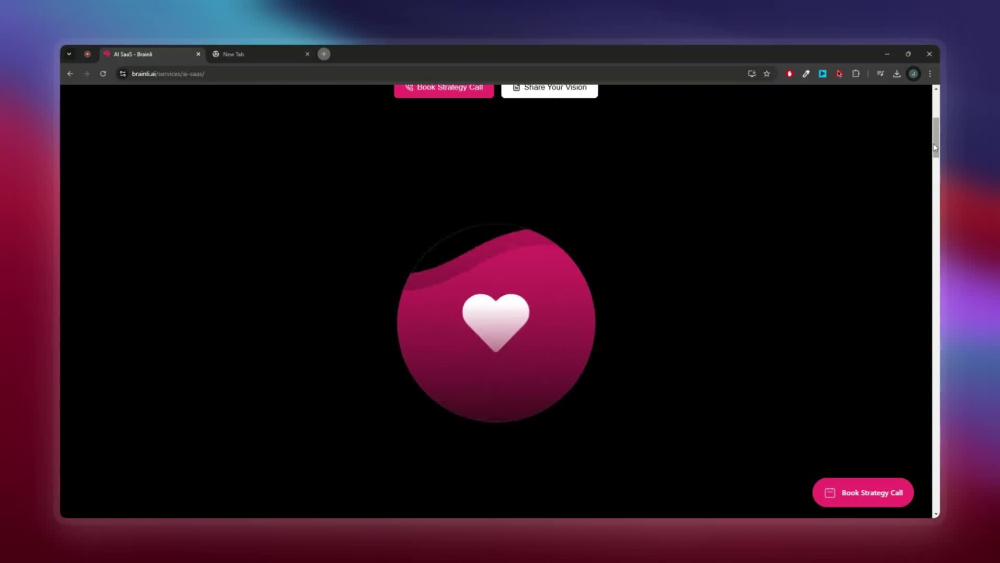Open the user profile avatar
The image size is (1000, 563).
[x=913, y=74]
